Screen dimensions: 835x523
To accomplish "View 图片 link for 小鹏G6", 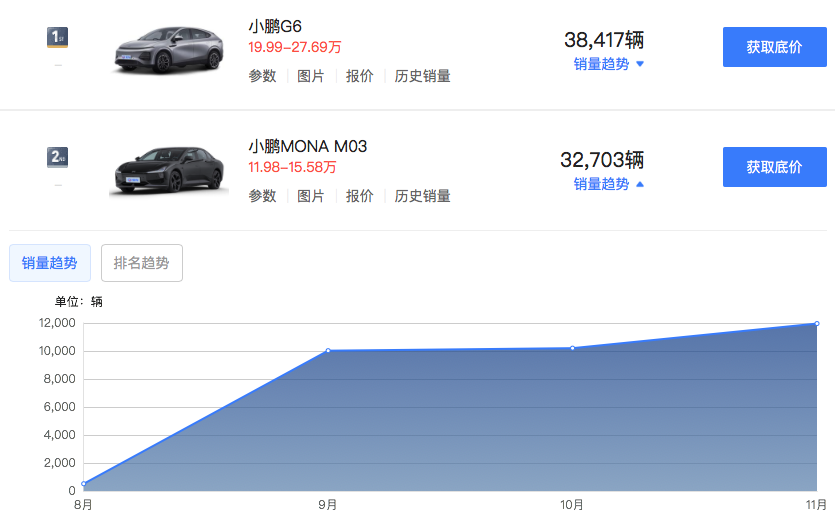I will pyautogui.click(x=311, y=76).
